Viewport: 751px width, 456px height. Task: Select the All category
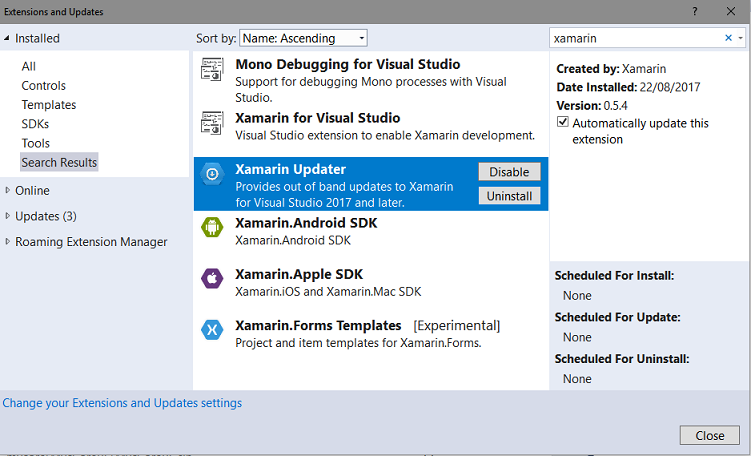coord(28,66)
